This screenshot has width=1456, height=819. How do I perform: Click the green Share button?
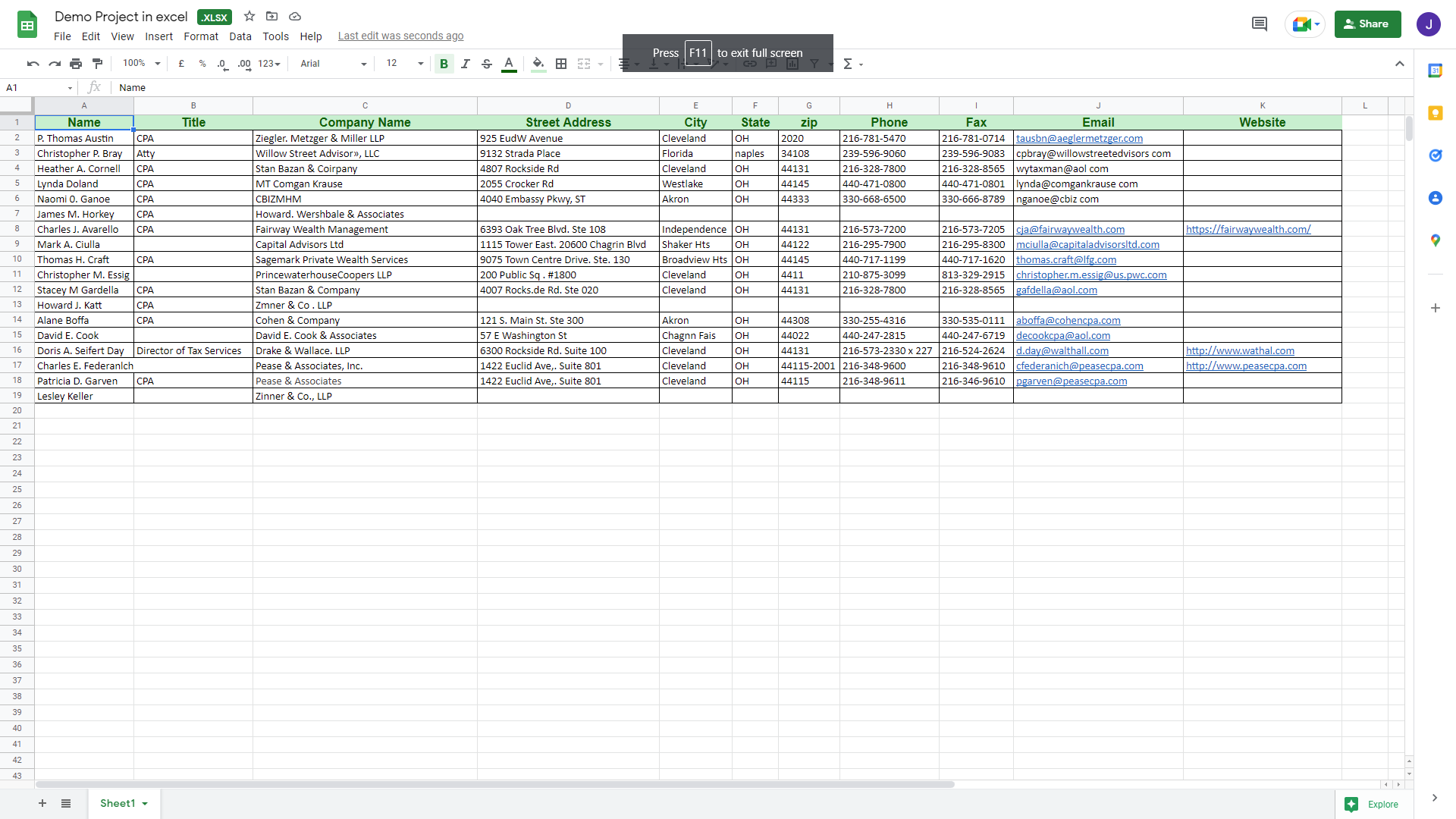click(1367, 24)
